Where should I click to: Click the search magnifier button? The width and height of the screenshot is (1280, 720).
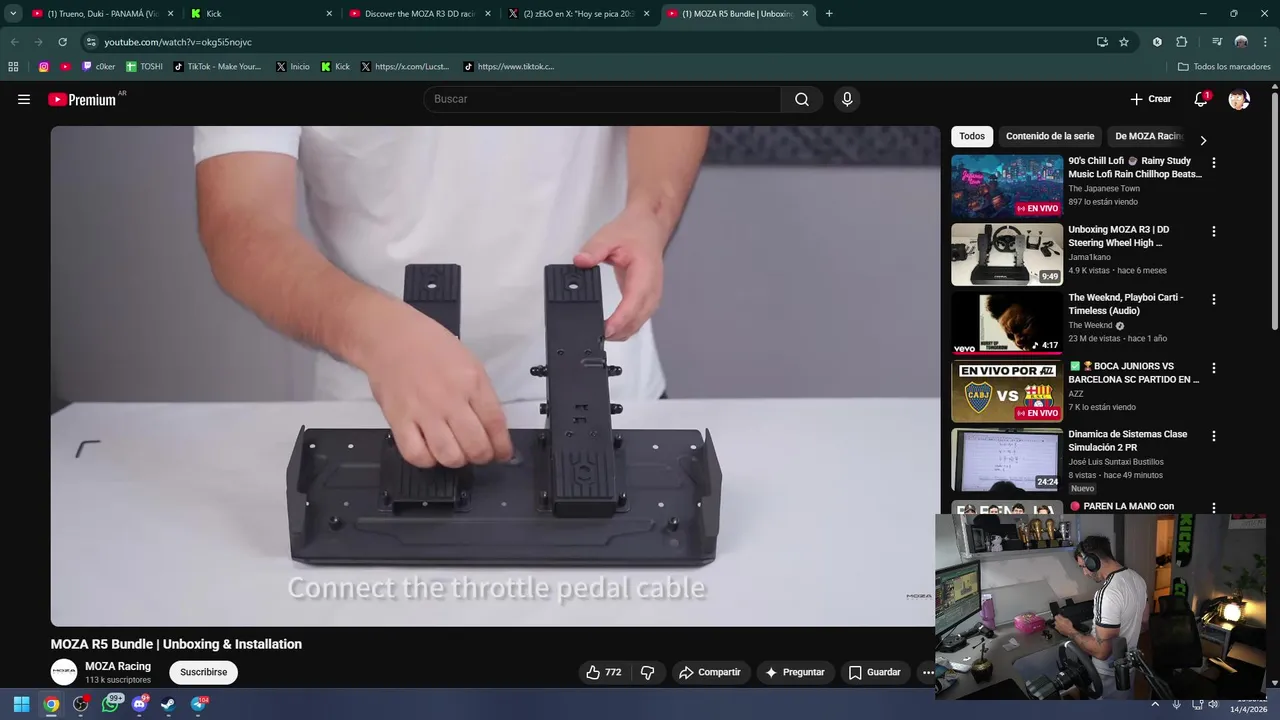coord(802,99)
